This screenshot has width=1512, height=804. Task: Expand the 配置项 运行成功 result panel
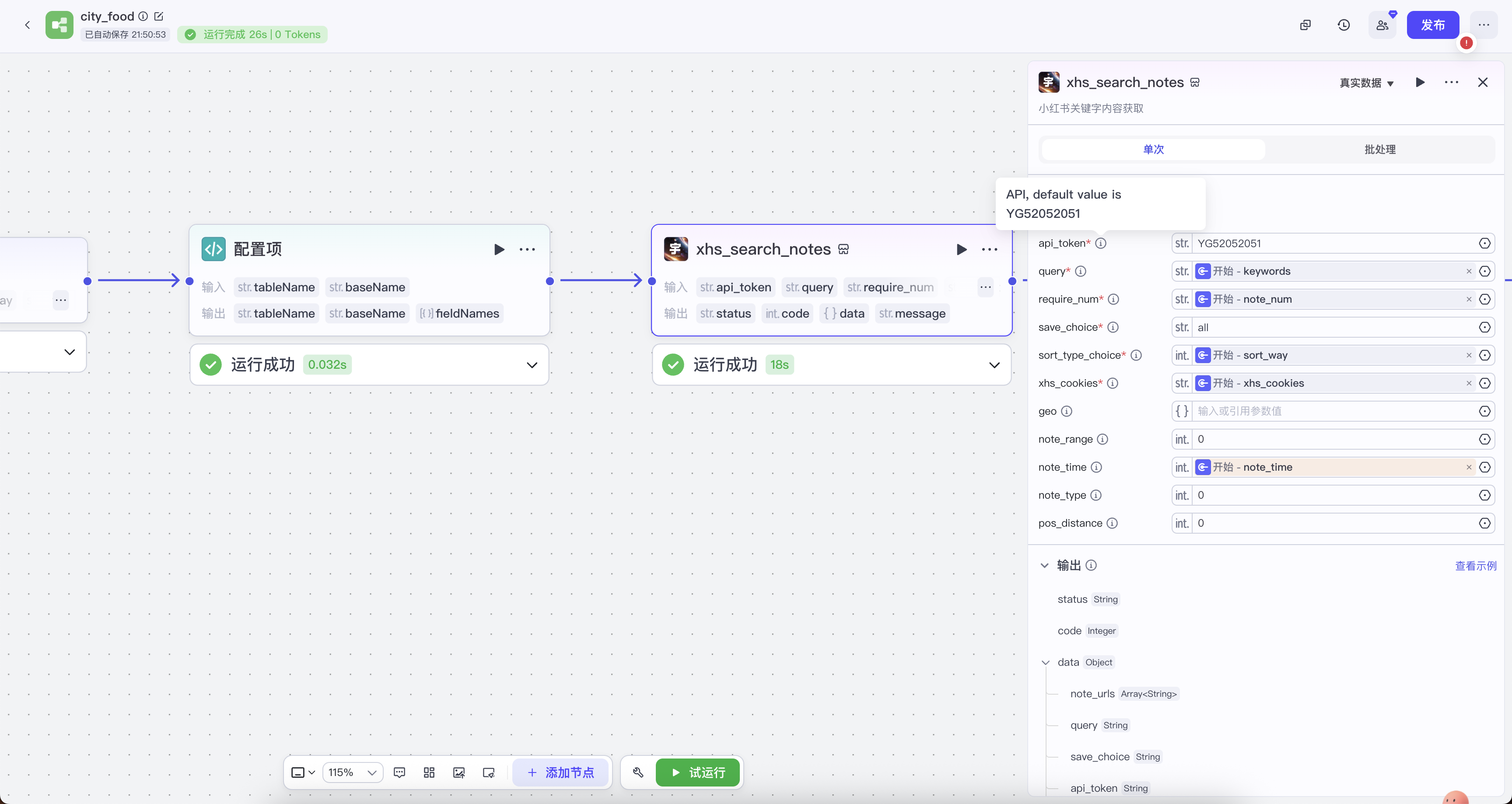click(532, 365)
